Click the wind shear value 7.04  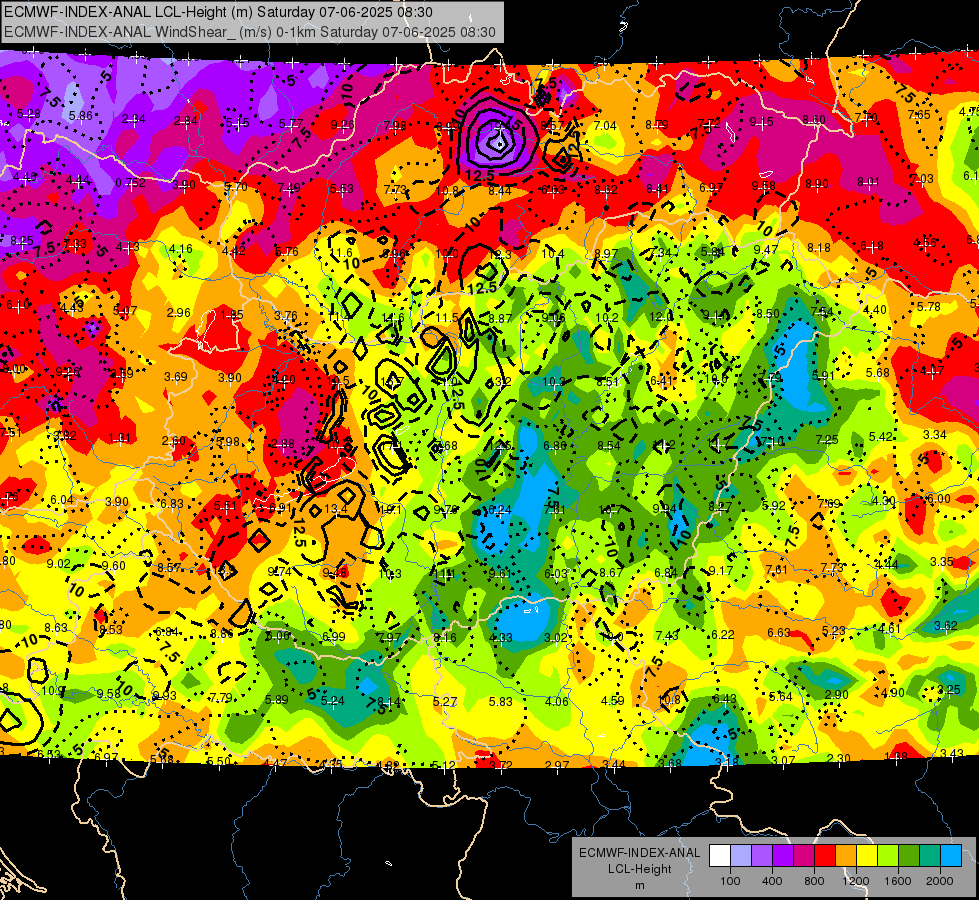click(605, 126)
